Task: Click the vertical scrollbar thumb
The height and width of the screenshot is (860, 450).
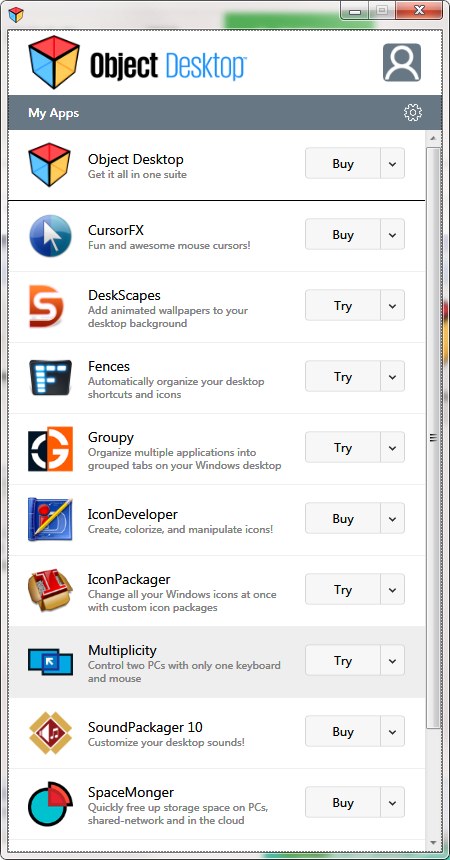Action: click(433, 437)
